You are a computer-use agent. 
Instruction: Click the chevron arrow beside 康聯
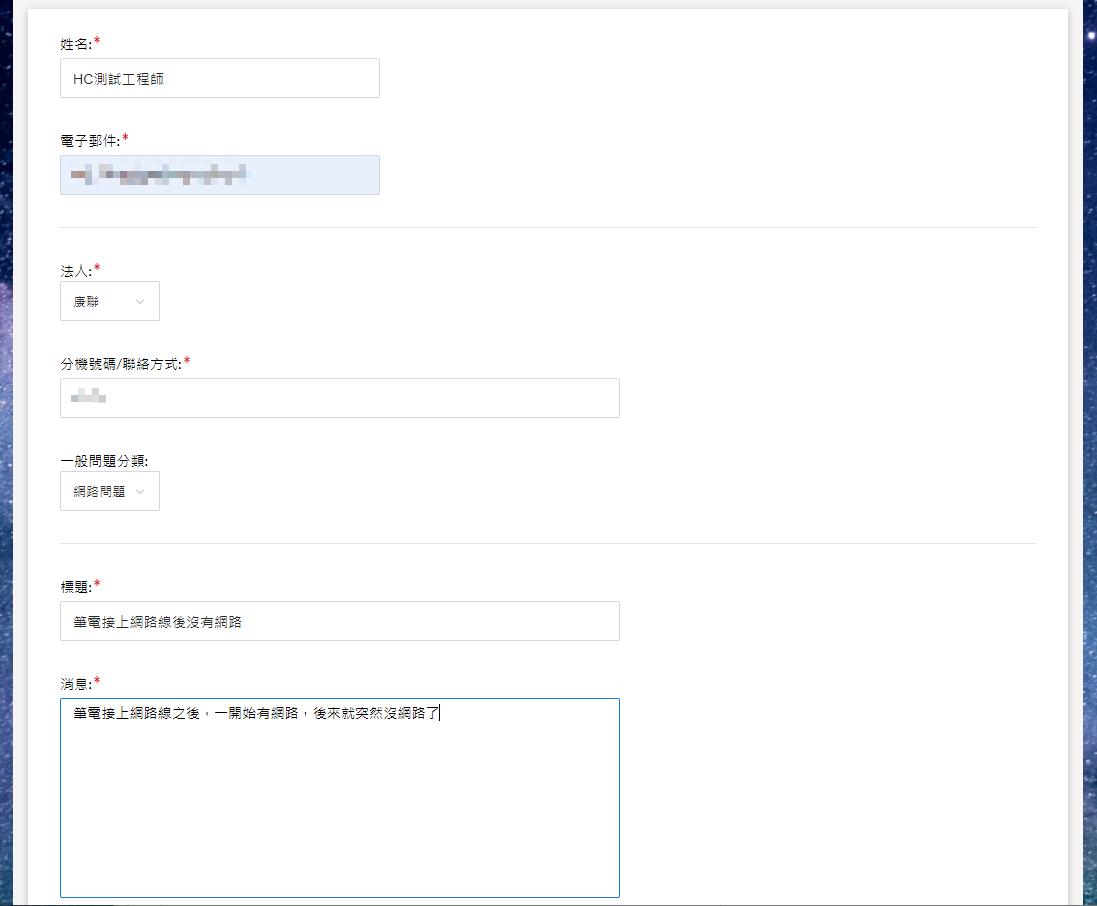pyautogui.click(x=139, y=301)
